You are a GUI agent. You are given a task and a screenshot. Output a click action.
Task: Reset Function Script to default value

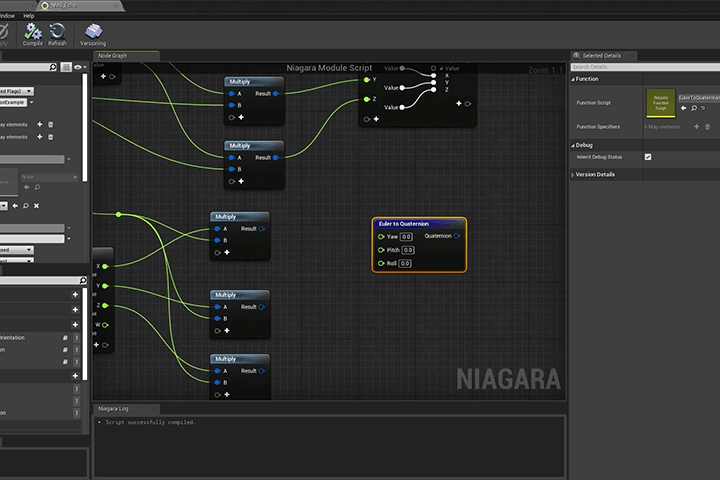click(703, 108)
